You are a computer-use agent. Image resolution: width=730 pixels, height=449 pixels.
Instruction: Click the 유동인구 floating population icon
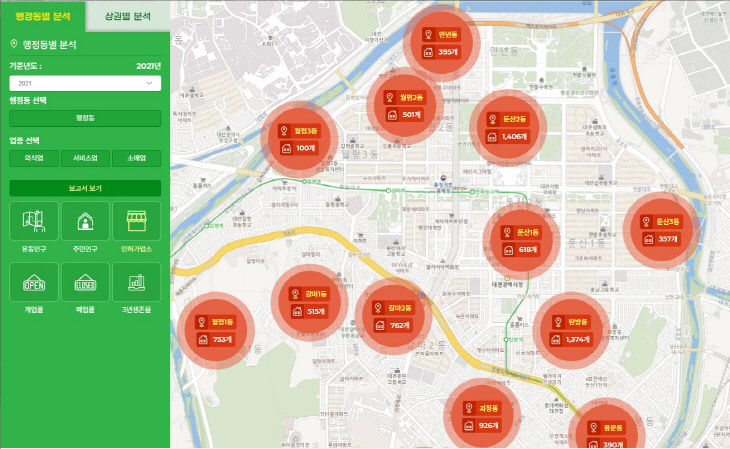[x=33, y=220]
